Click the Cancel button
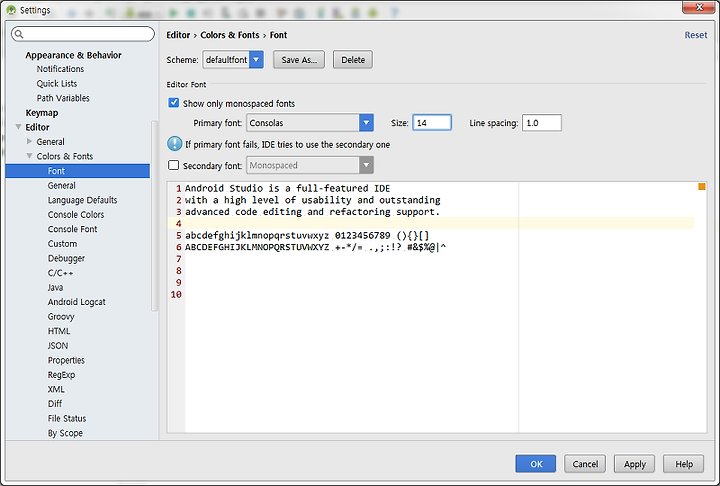The image size is (720, 486). pyautogui.click(x=585, y=463)
